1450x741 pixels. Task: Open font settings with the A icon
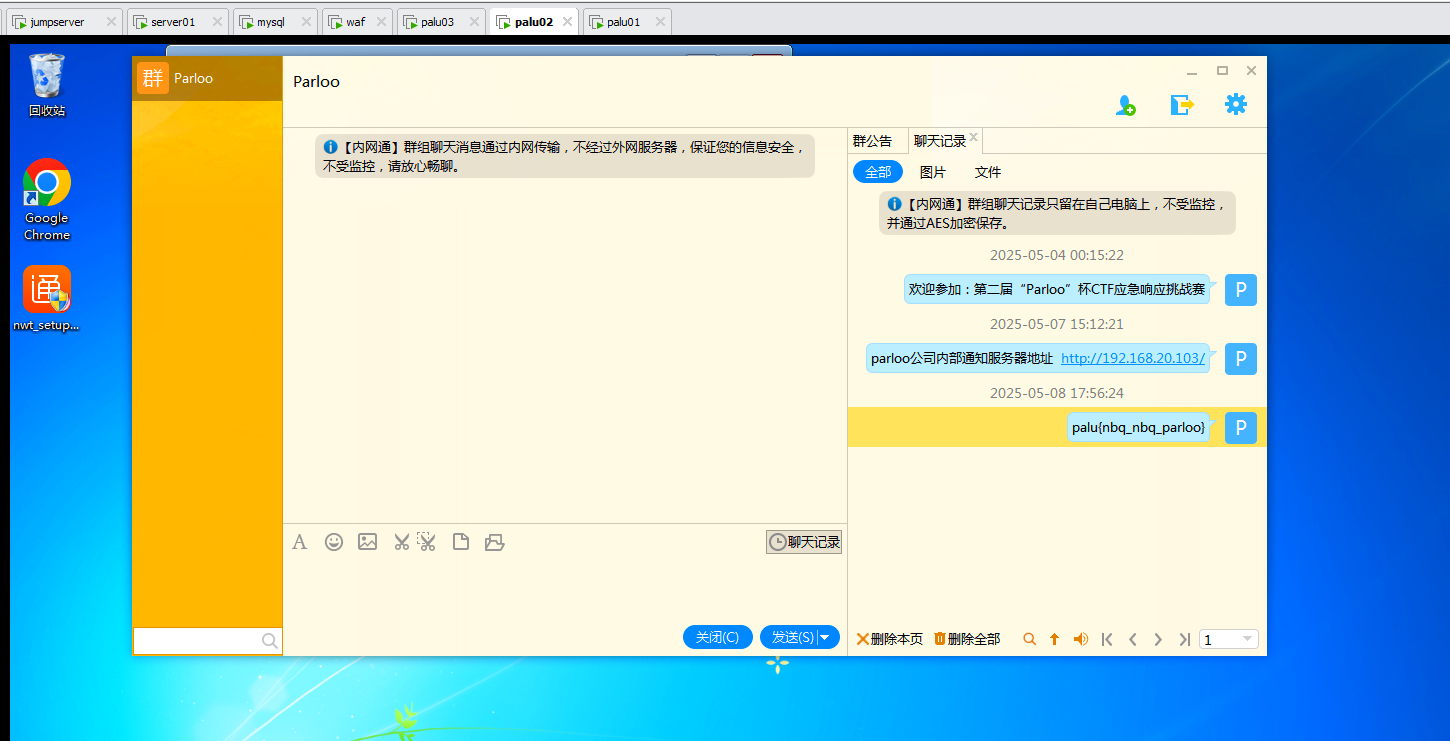click(300, 541)
